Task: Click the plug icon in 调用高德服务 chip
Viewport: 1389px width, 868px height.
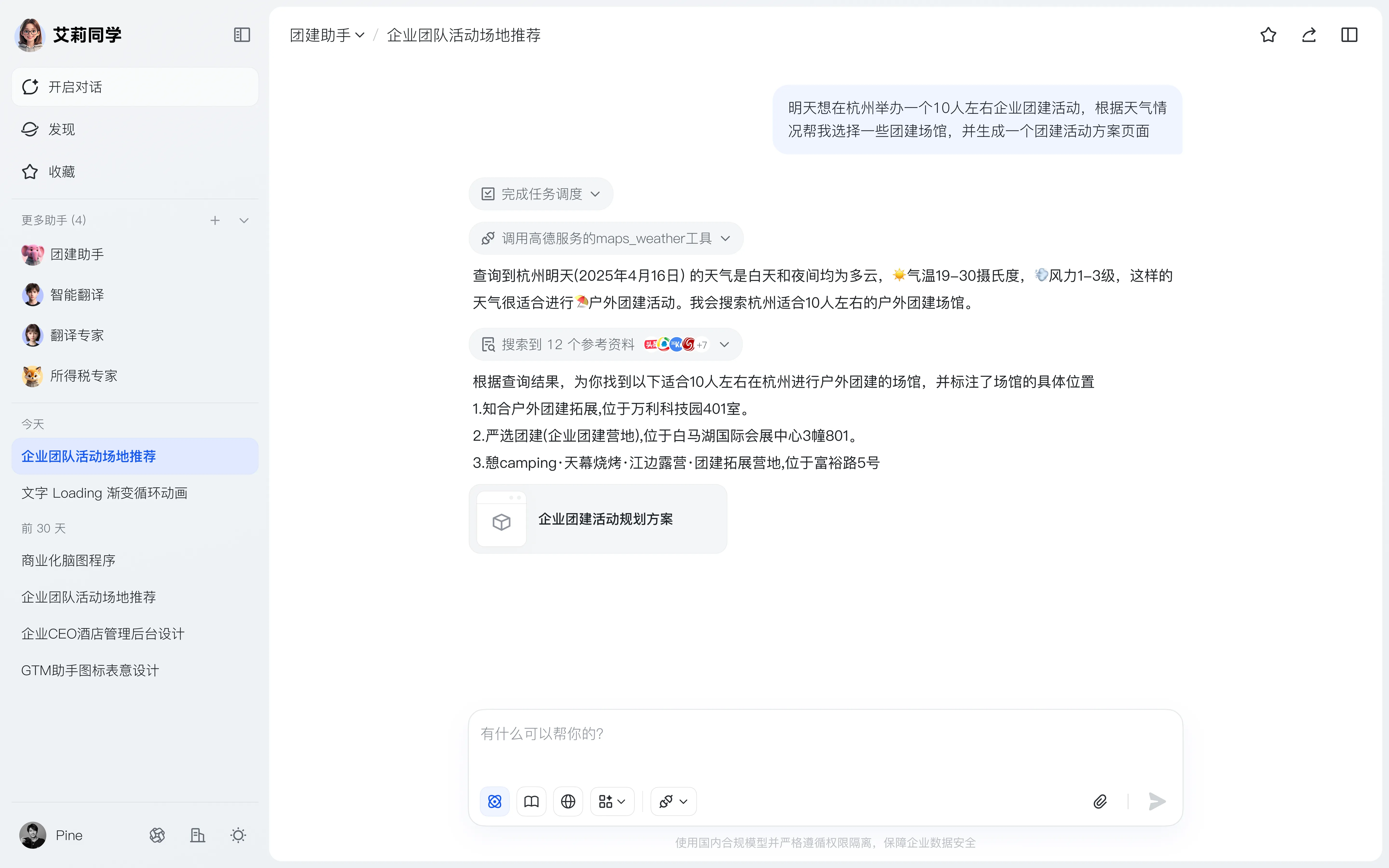Action: point(488,238)
